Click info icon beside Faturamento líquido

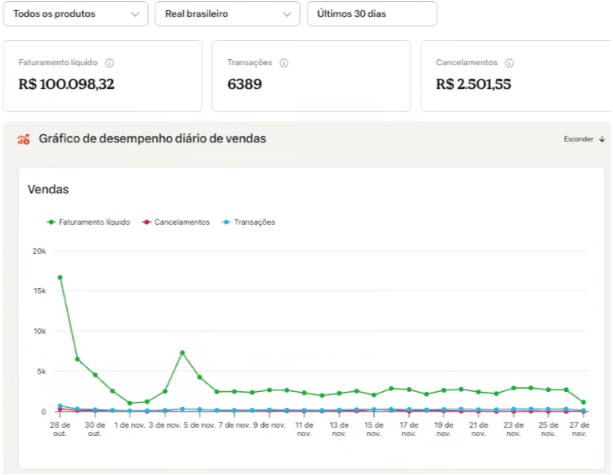click(x=109, y=63)
